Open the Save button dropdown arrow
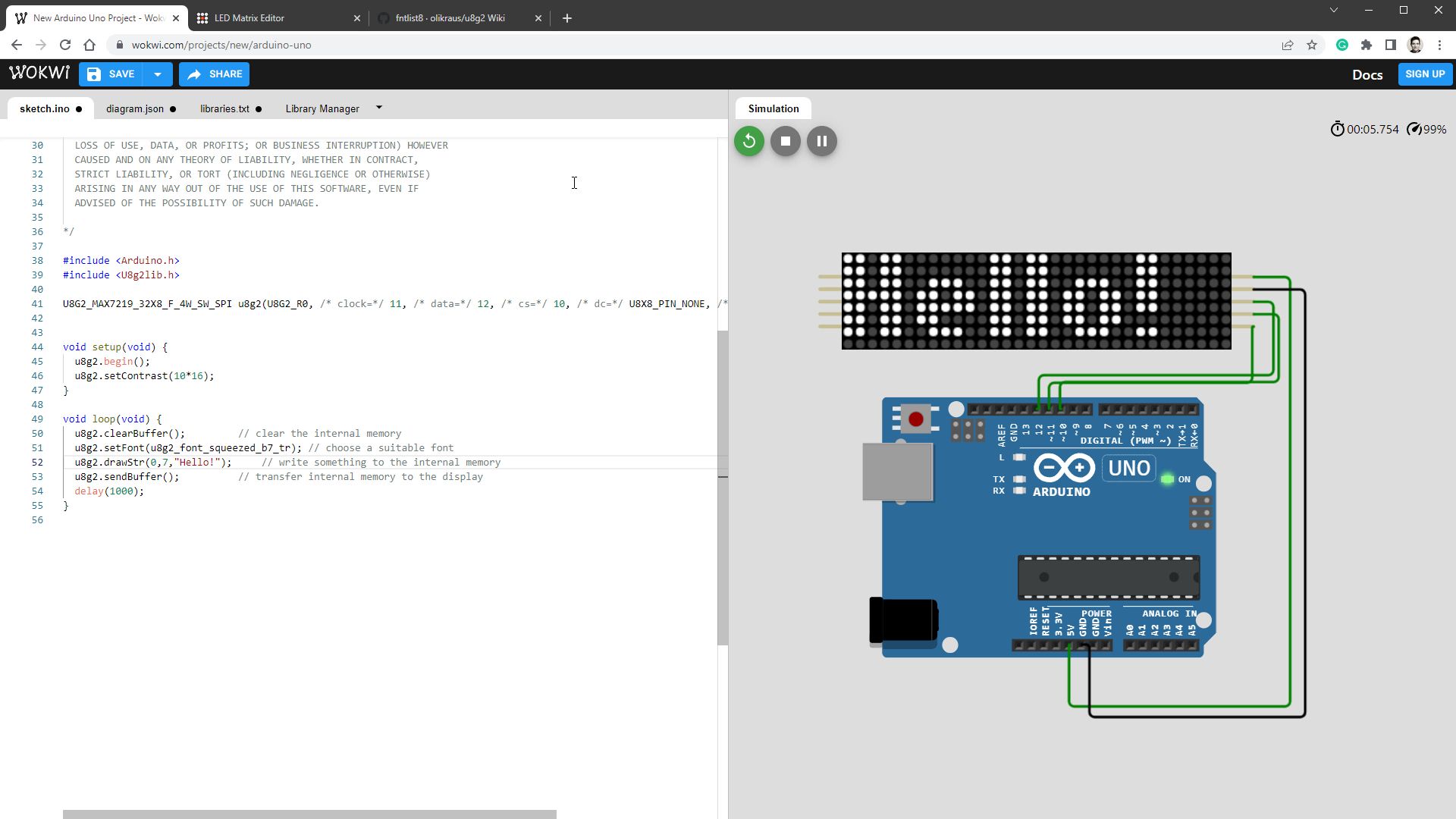The image size is (1456, 819). (158, 74)
